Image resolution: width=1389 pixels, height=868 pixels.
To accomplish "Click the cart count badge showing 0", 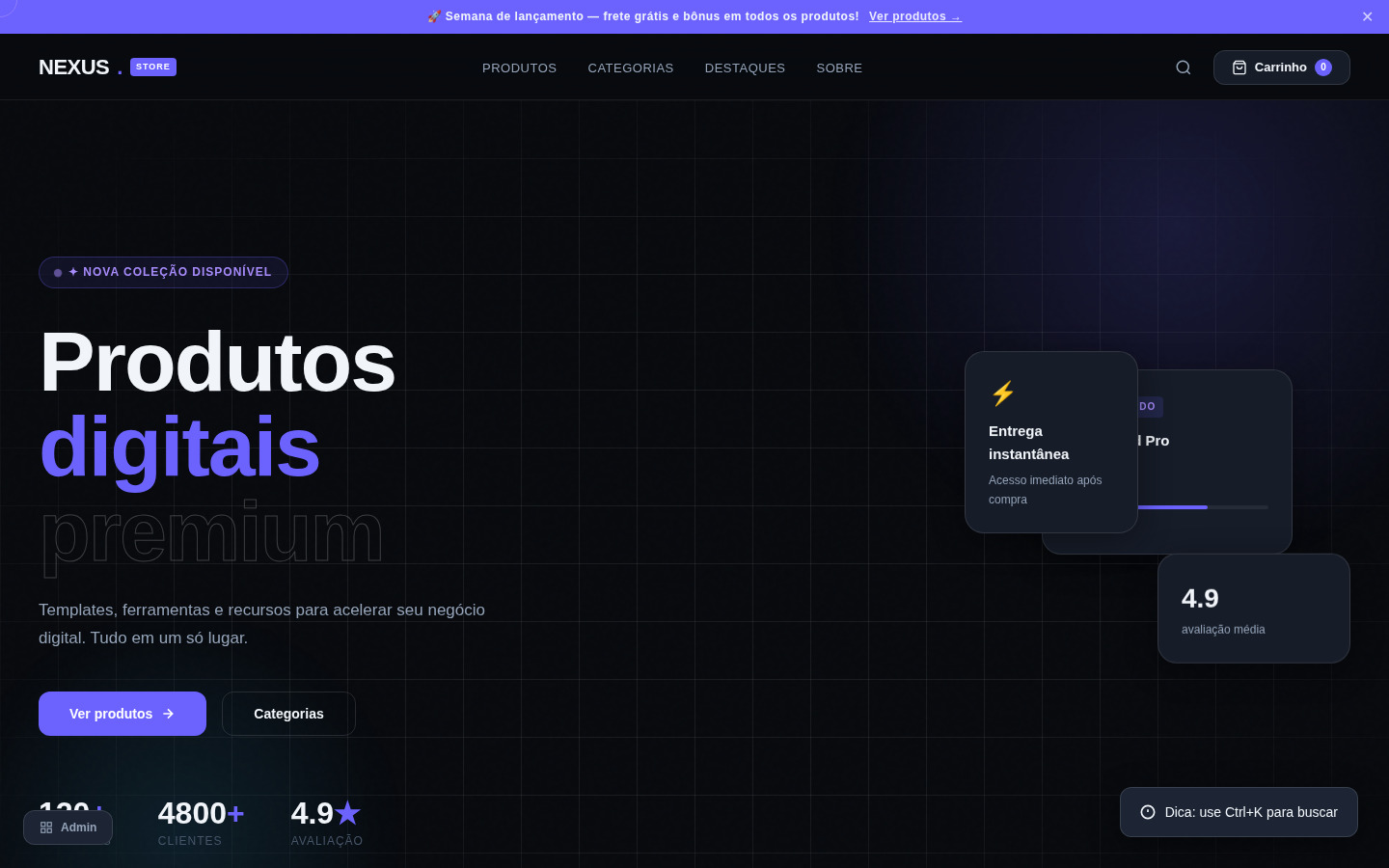I will click(1323, 68).
